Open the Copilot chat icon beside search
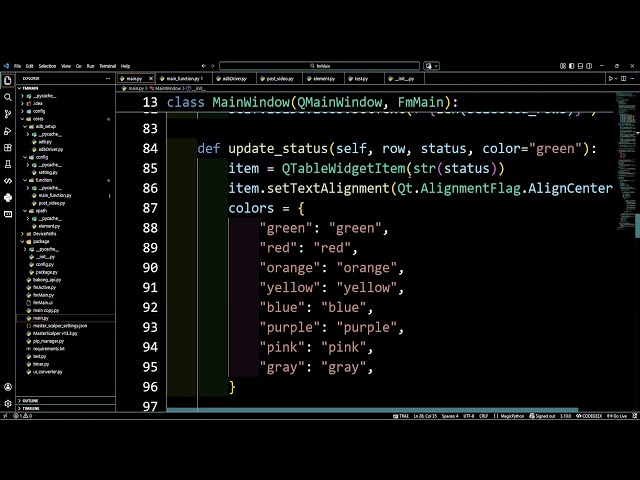This screenshot has height=480, width=640. (x=429, y=66)
